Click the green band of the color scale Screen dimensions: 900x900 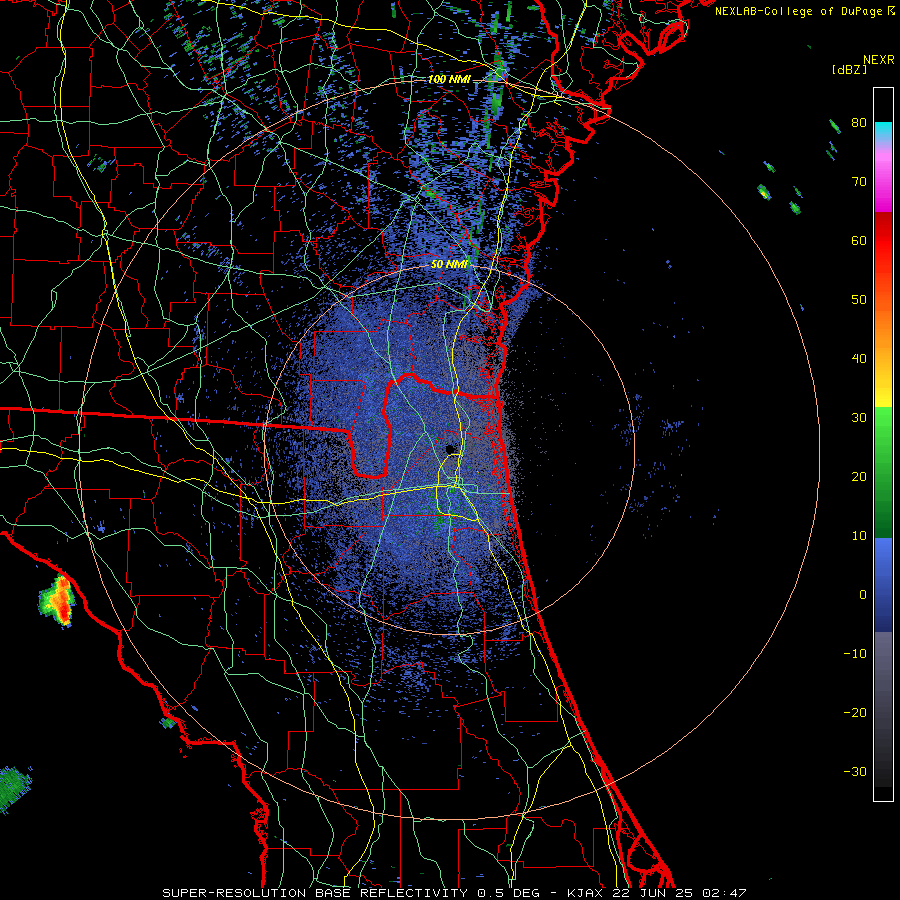[883, 472]
